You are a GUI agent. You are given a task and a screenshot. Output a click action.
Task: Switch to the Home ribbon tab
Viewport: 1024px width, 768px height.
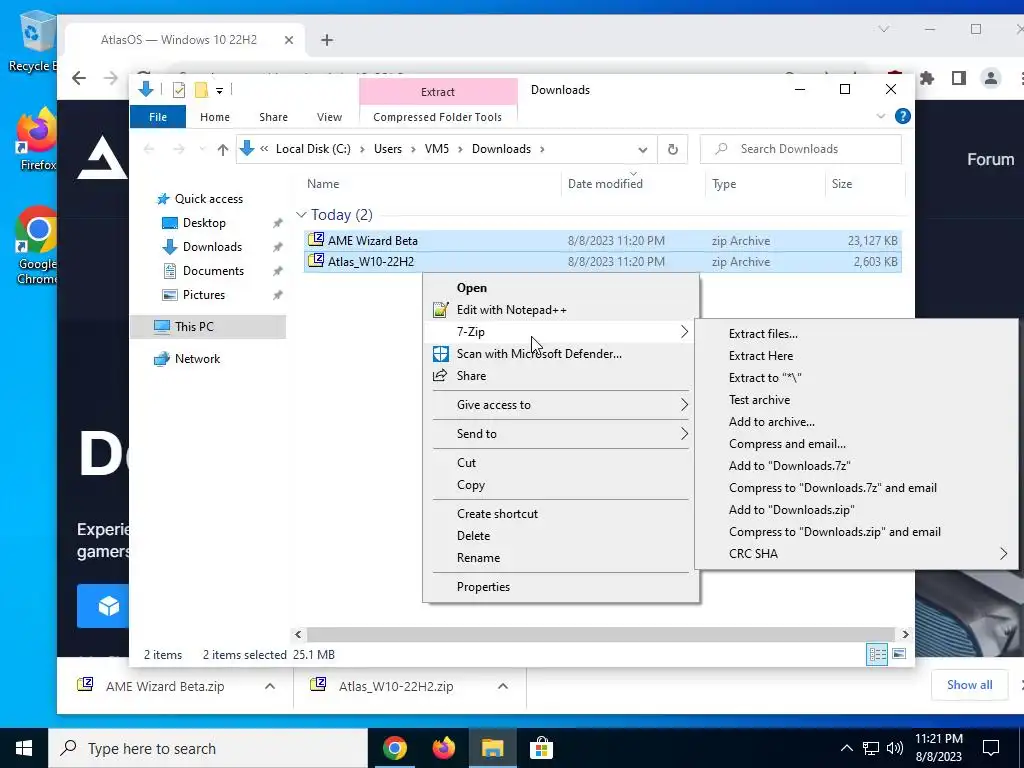(x=215, y=117)
